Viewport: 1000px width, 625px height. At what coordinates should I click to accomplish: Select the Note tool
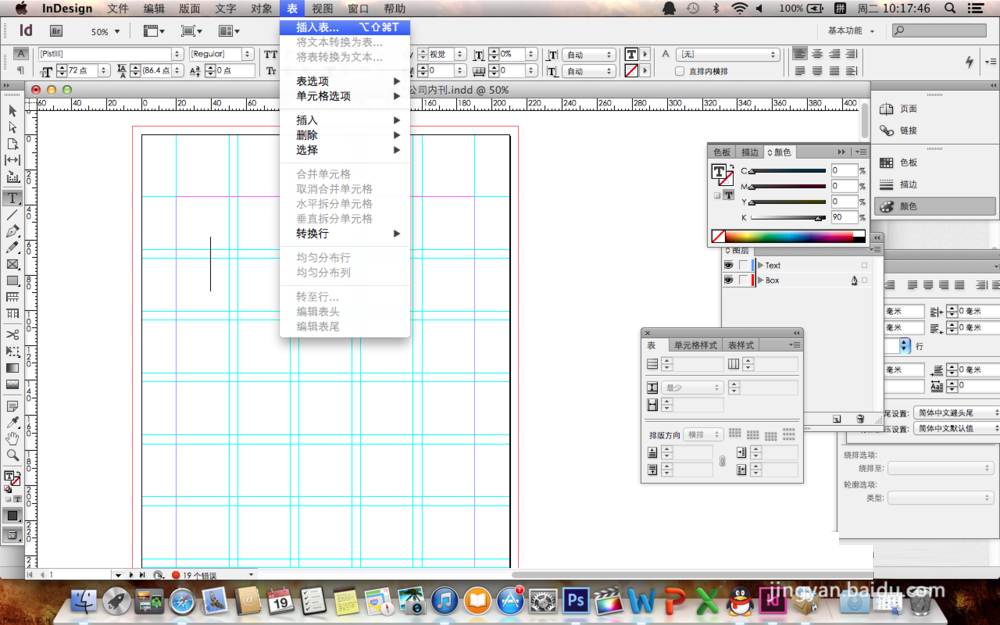point(12,406)
